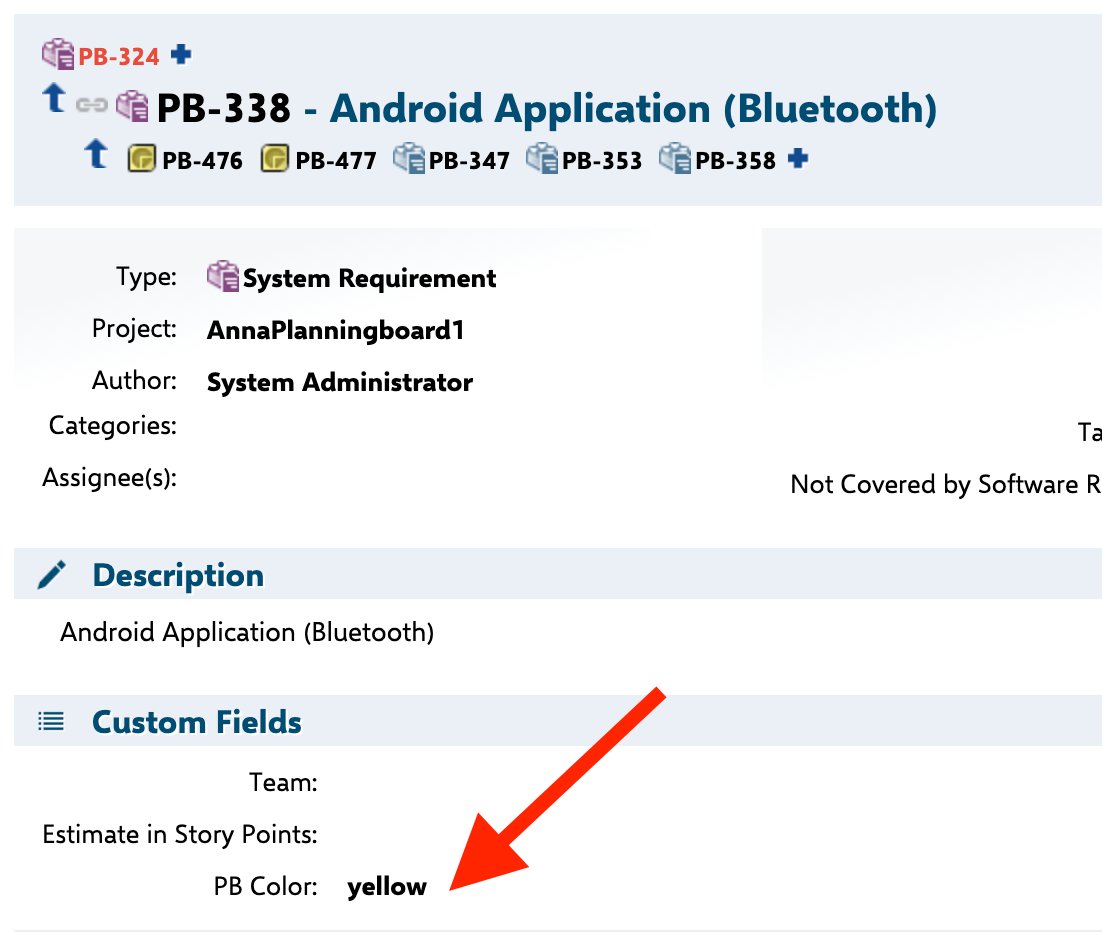Click the Author label
The height and width of the screenshot is (932, 1102).
pyautogui.click(x=134, y=380)
